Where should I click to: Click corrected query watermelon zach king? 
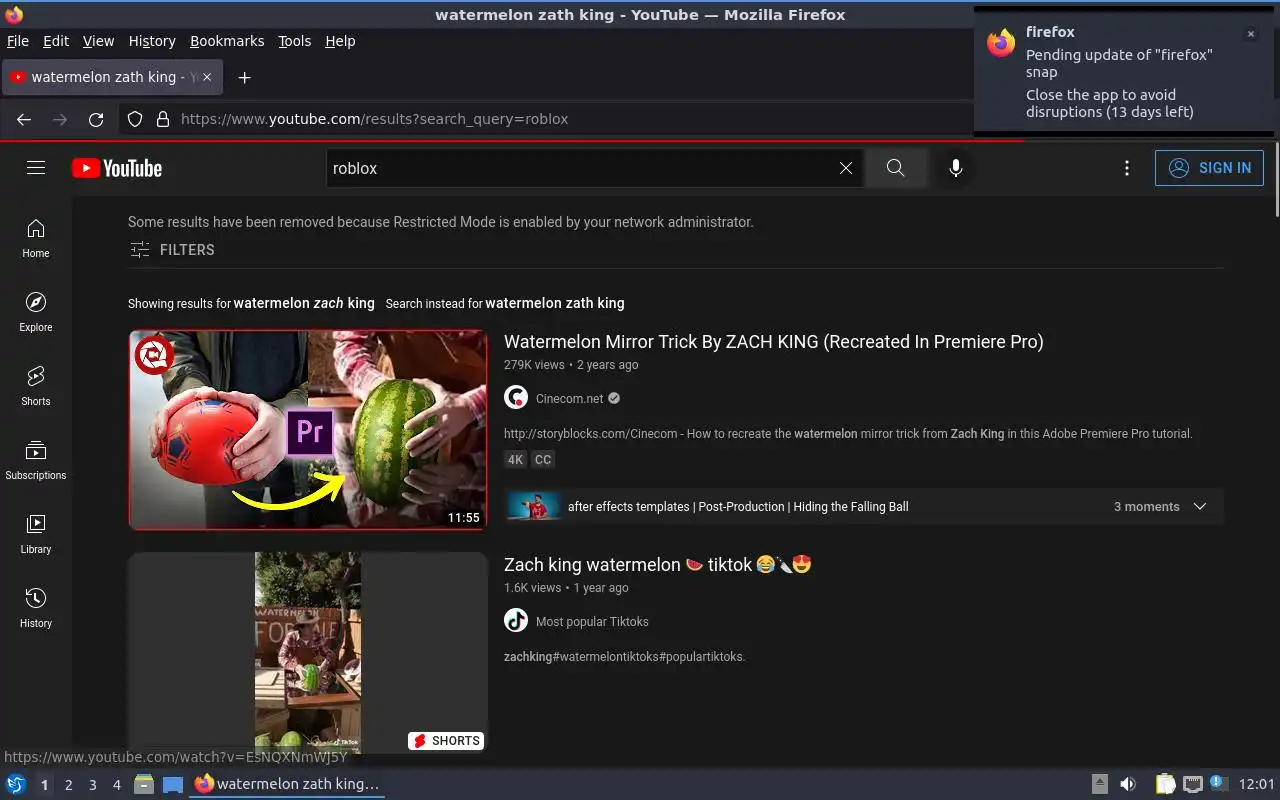[304, 303]
